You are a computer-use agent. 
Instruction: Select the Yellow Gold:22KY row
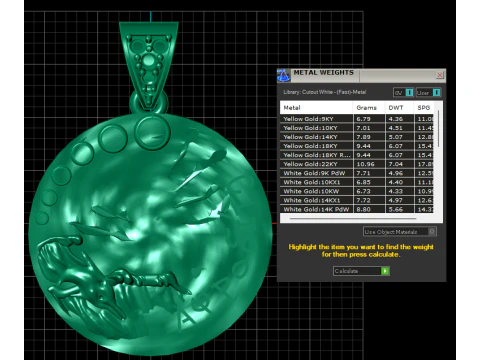pos(357,164)
